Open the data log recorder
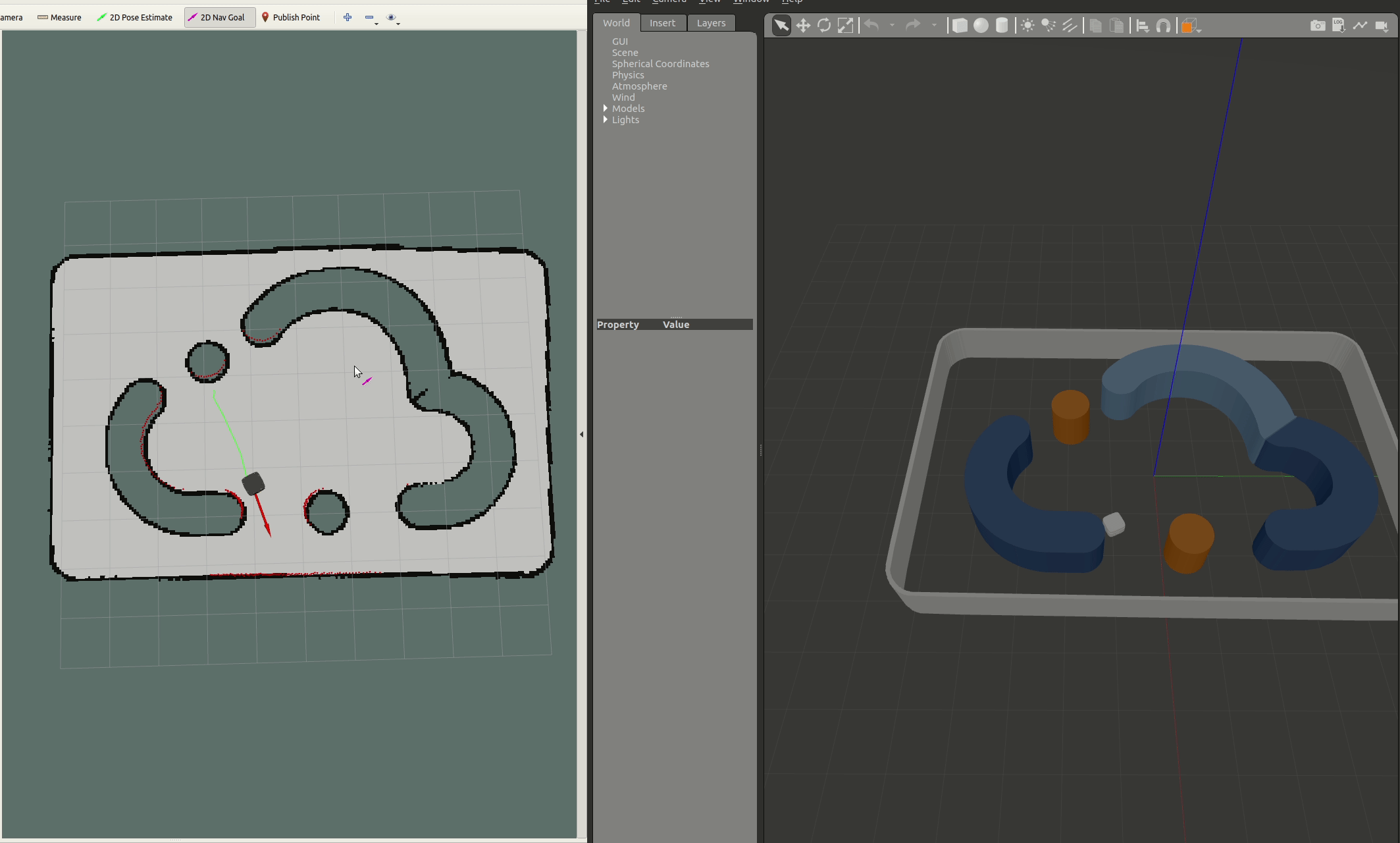This screenshot has width=1400, height=843. click(x=1339, y=26)
